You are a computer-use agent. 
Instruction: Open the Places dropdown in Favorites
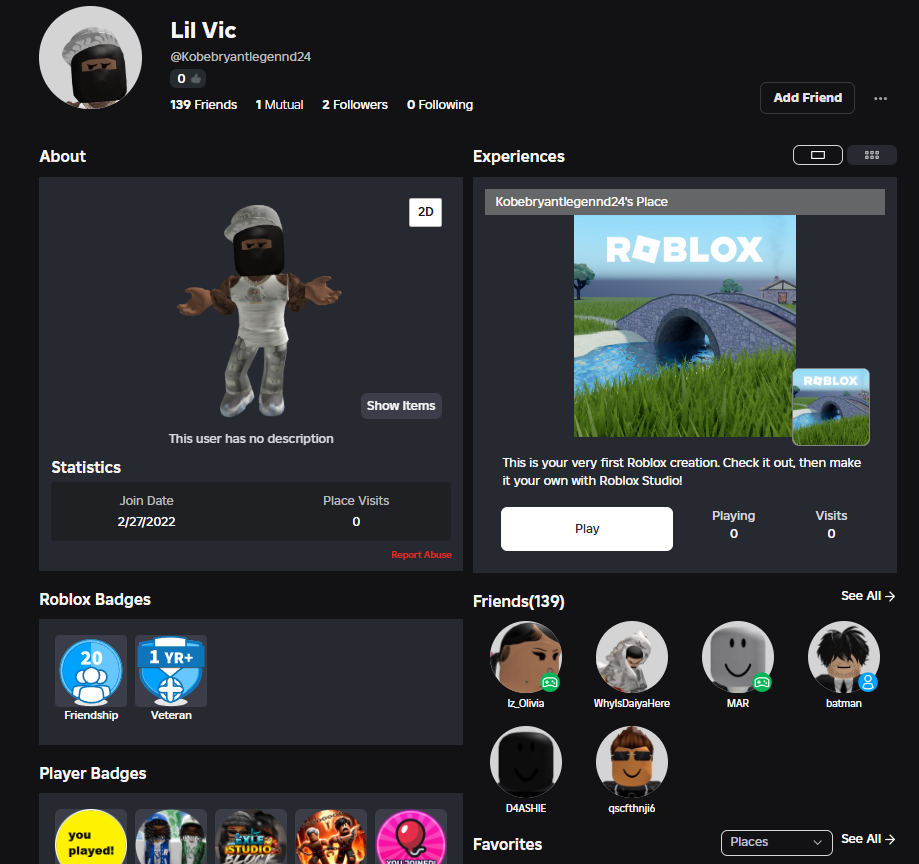777,842
